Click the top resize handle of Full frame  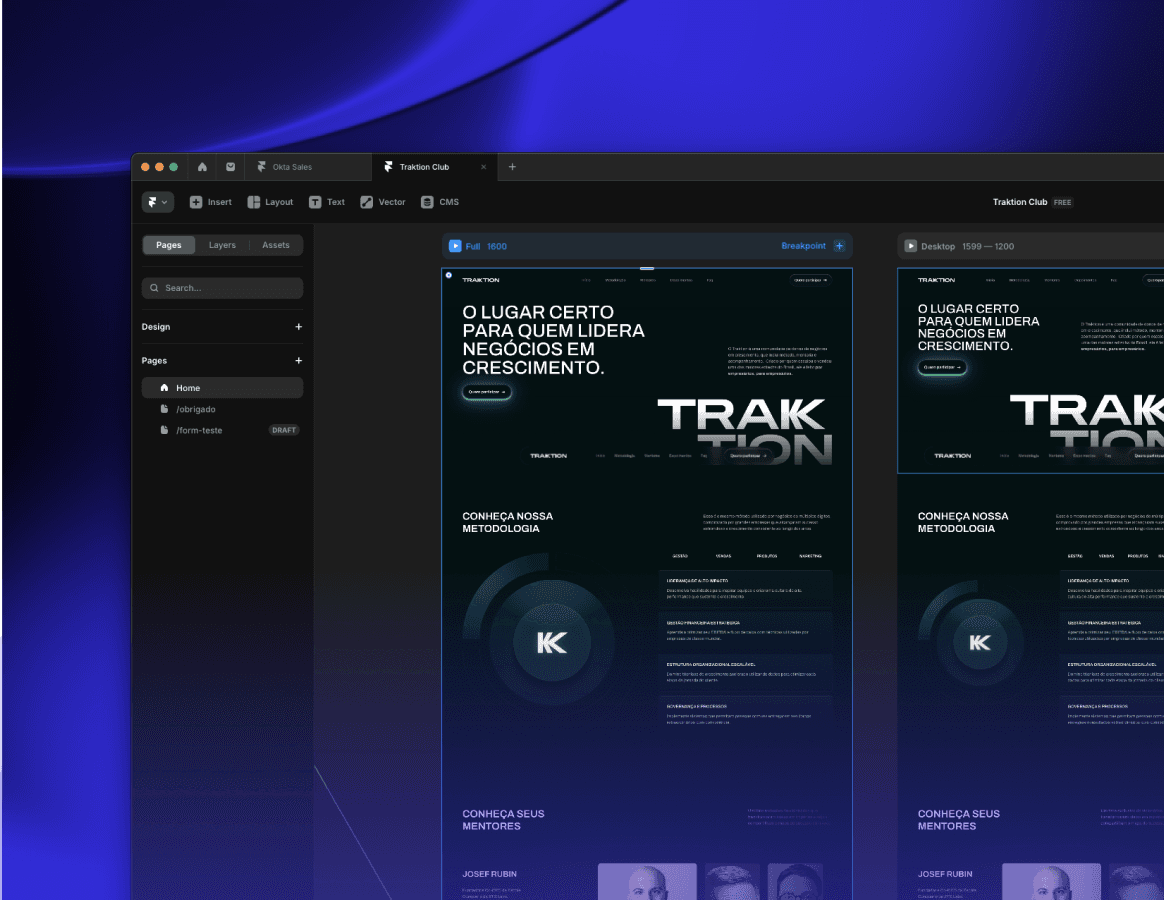tap(647, 268)
